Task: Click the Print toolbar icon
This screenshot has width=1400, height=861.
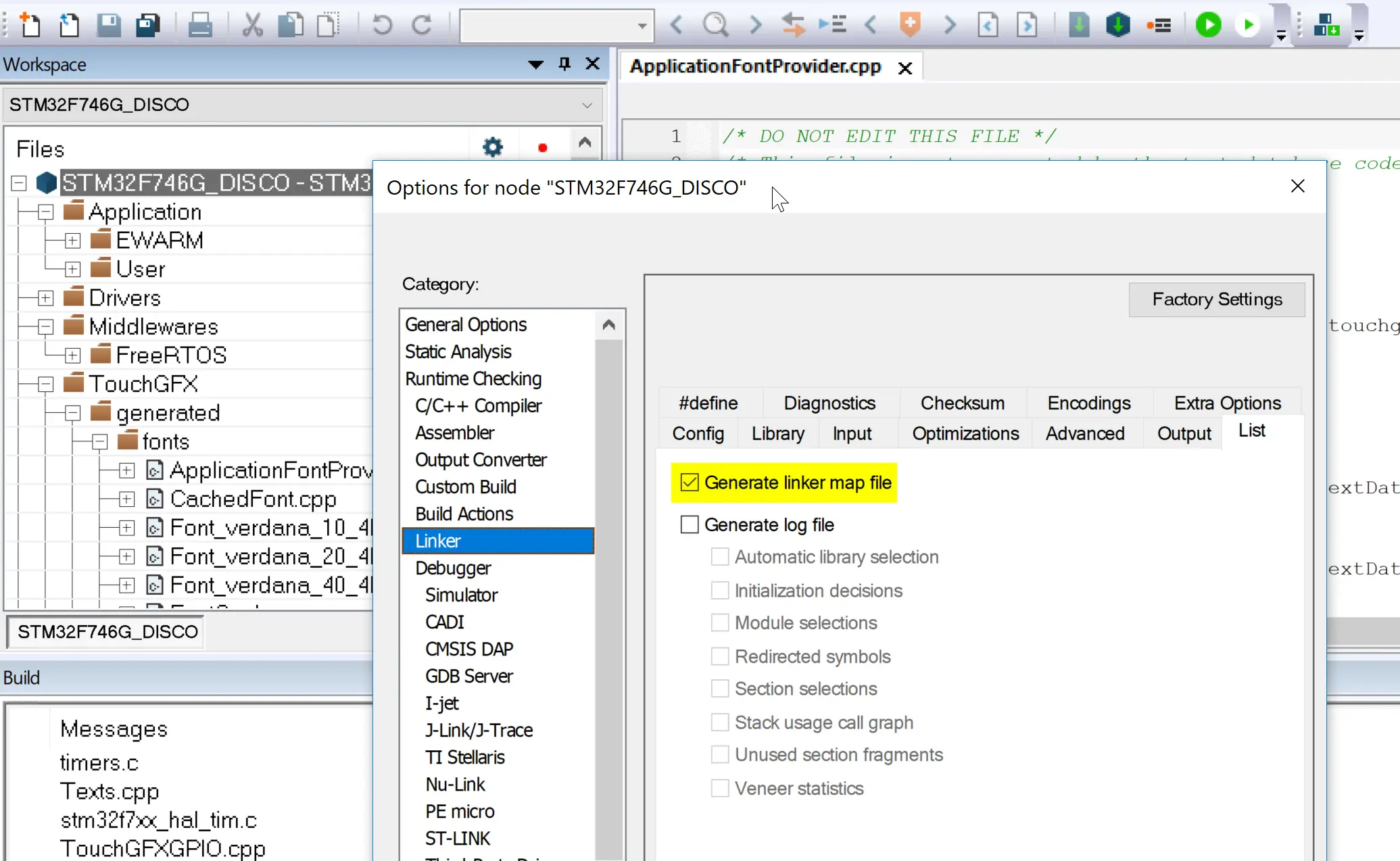Action: 199,26
